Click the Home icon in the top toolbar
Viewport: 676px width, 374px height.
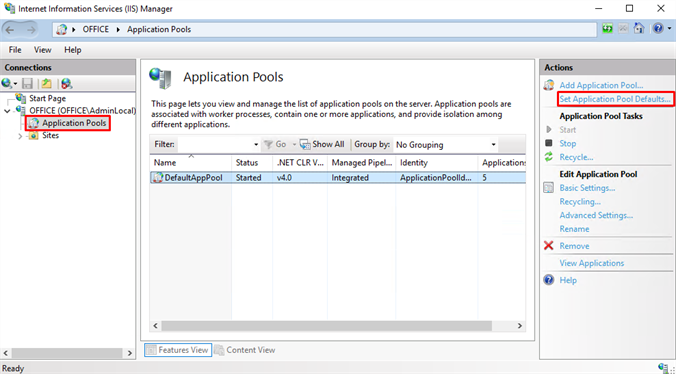pos(638,29)
